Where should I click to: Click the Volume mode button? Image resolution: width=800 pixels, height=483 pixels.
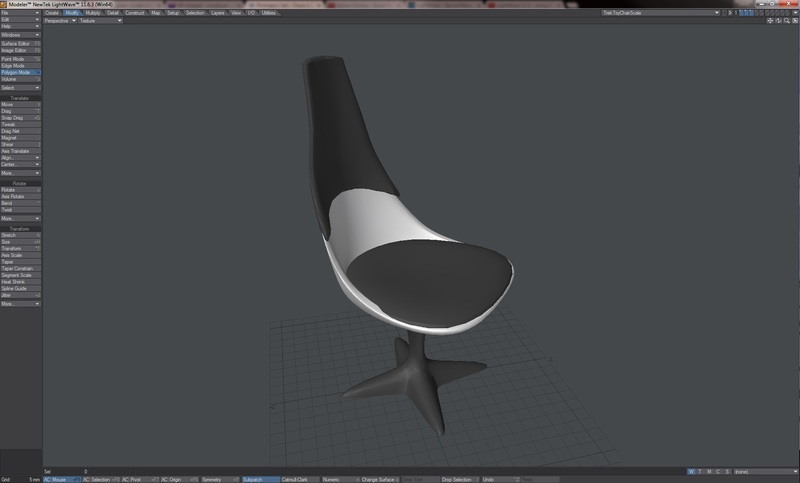coord(20,79)
